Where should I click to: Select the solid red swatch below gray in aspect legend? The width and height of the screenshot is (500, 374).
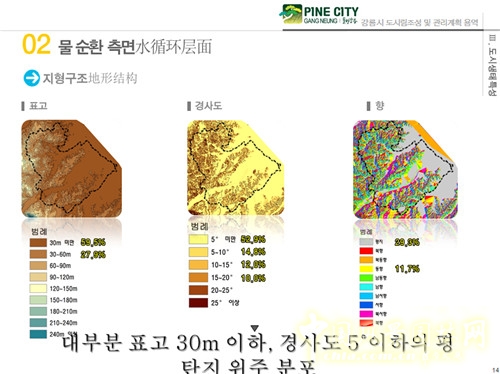(x=366, y=251)
